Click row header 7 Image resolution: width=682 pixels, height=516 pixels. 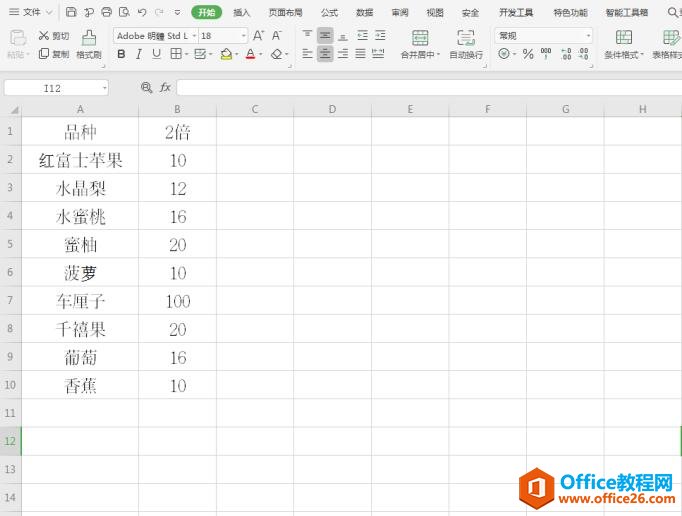[x=10, y=300]
